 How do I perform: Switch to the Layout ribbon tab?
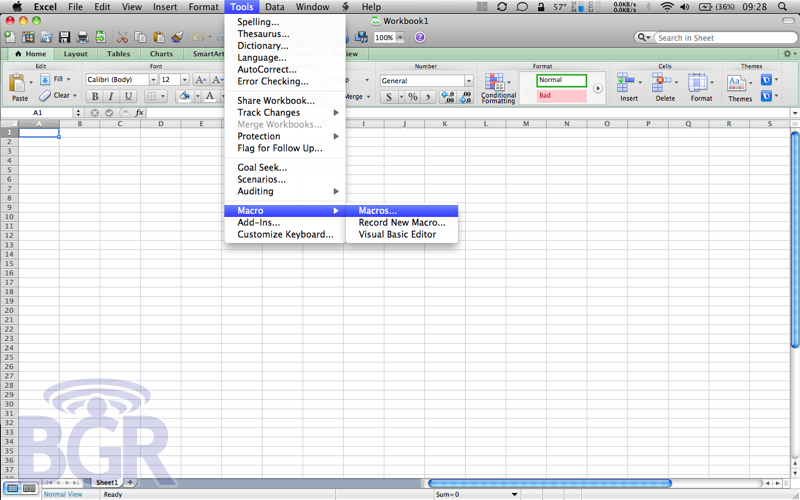(x=76, y=54)
